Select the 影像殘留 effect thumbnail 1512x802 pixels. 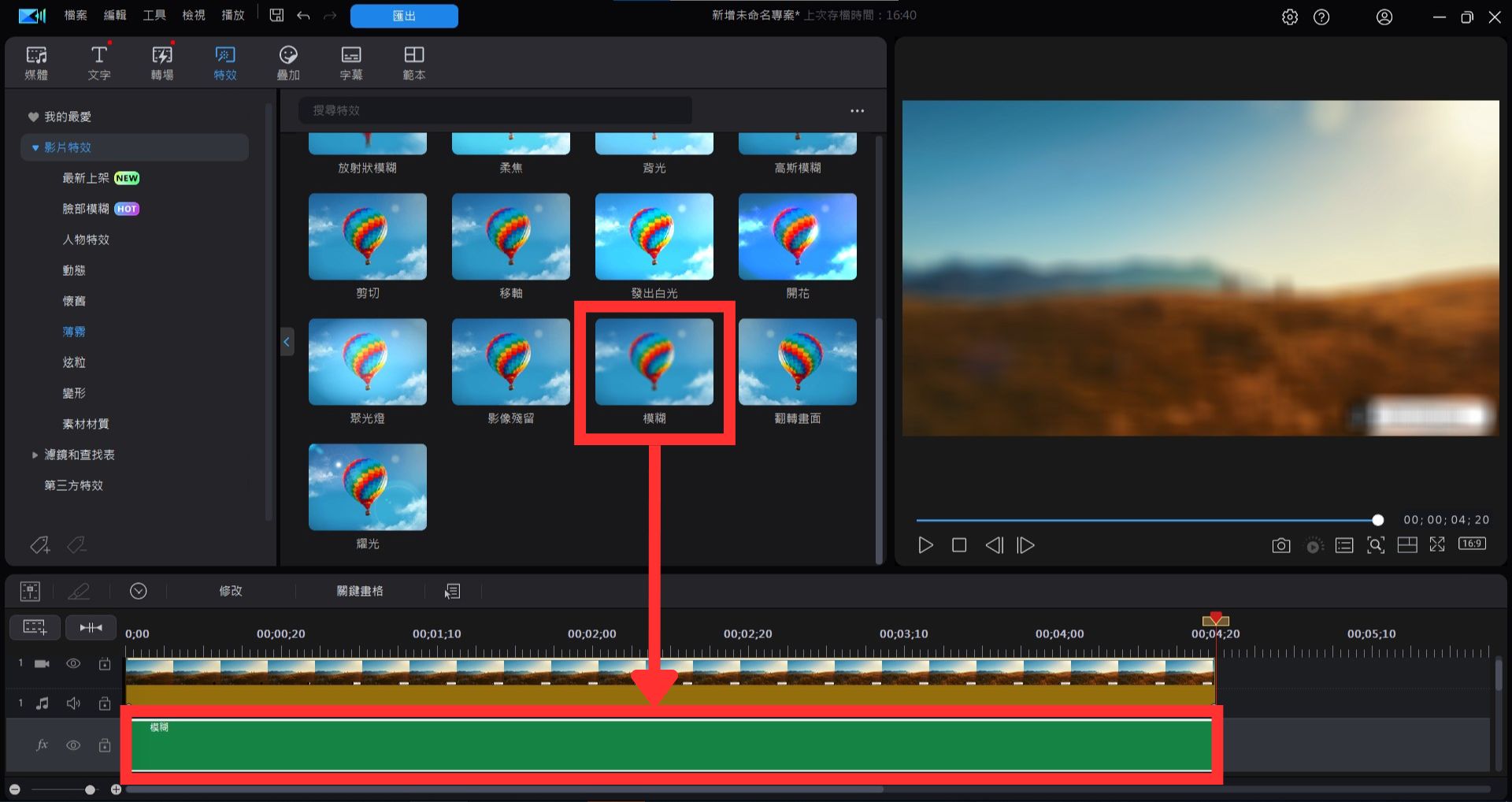click(511, 362)
